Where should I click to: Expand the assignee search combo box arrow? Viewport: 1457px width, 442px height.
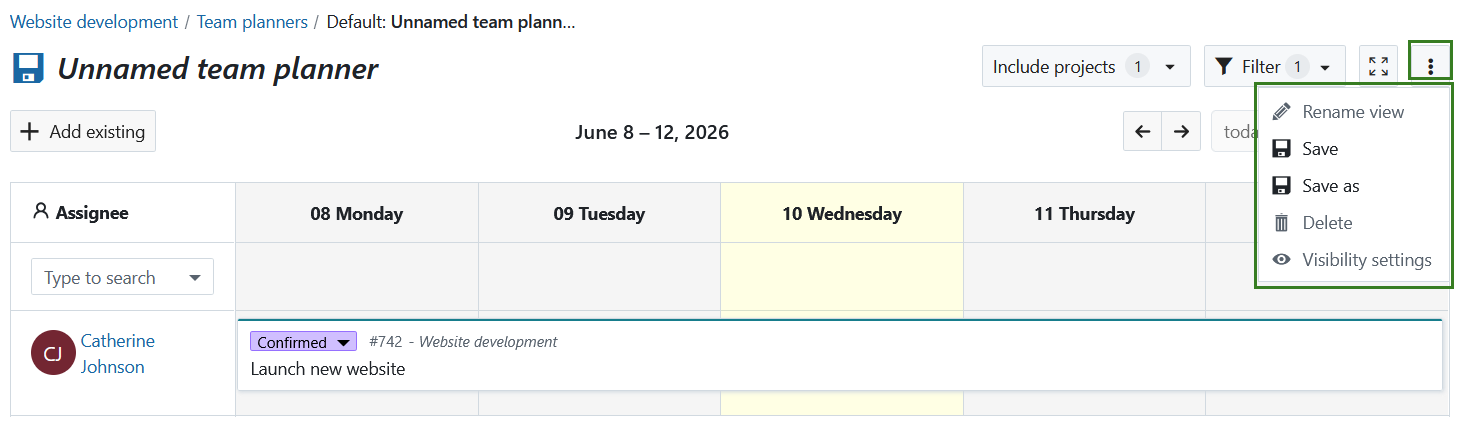(195, 278)
